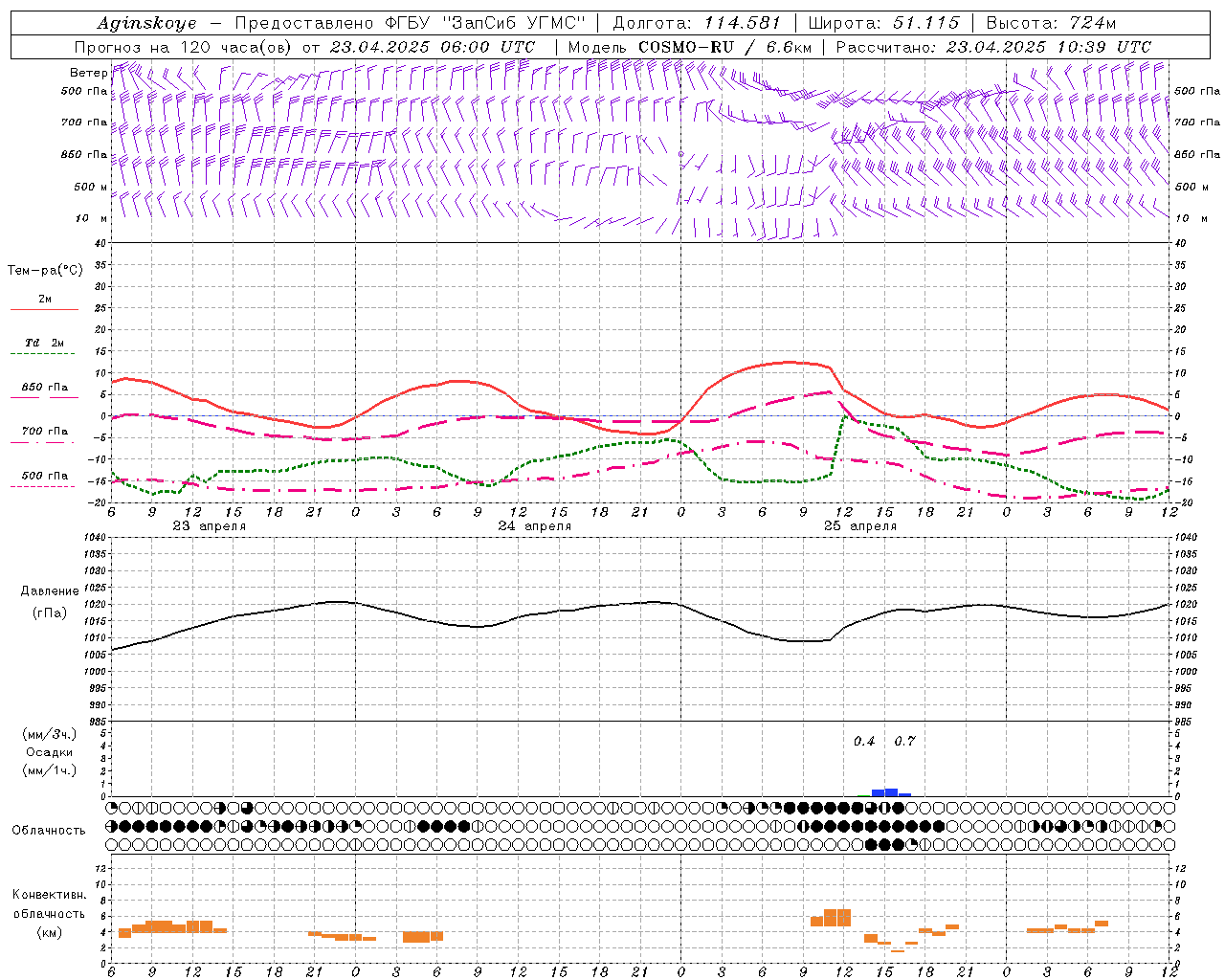Click the Ветер wind panel label
The image size is (1225, 980).
tap(88, 73)
